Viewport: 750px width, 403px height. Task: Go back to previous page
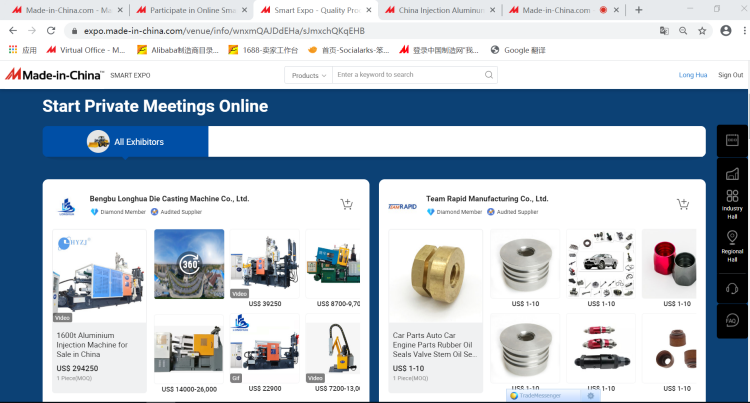(13, 31)
